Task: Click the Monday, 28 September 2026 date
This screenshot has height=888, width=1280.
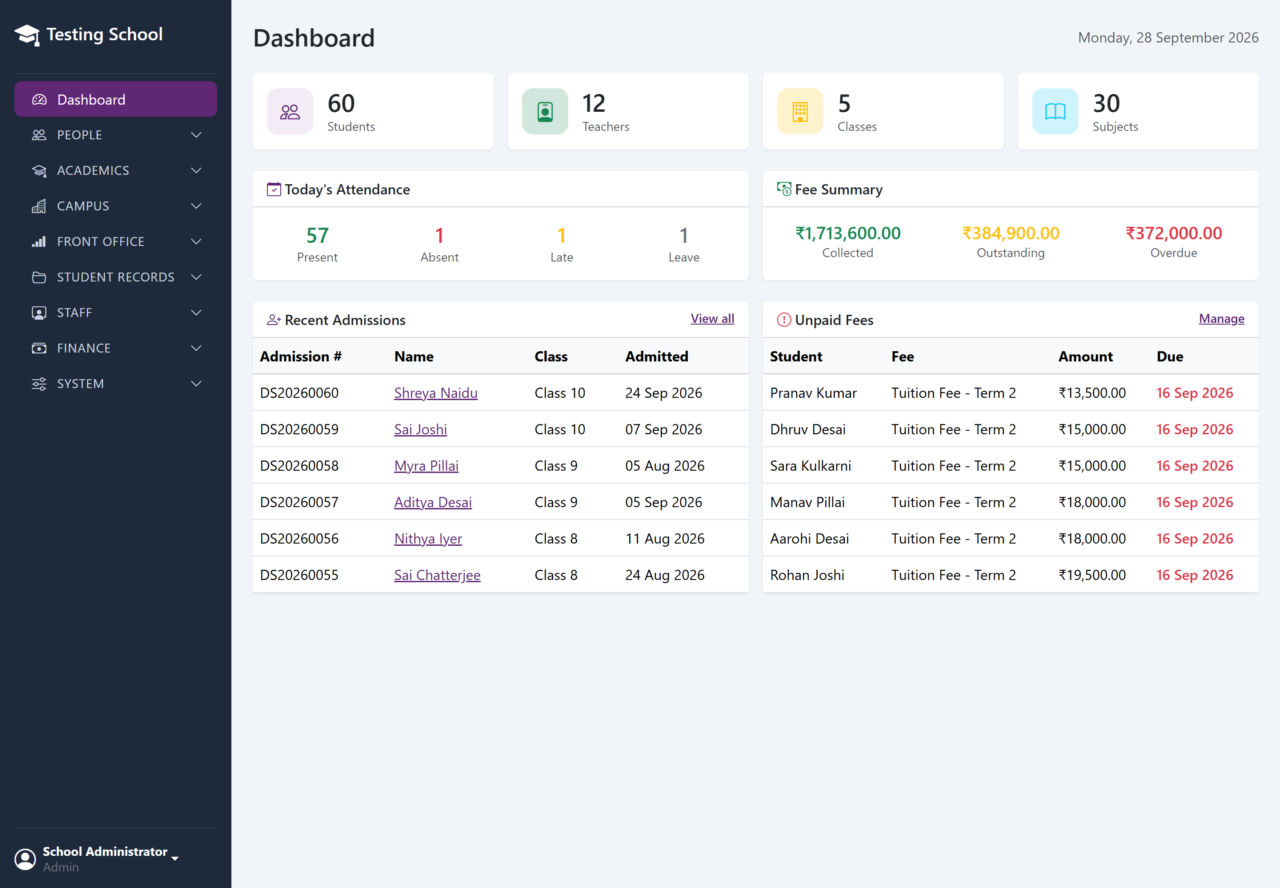Action: (1168, 38)
